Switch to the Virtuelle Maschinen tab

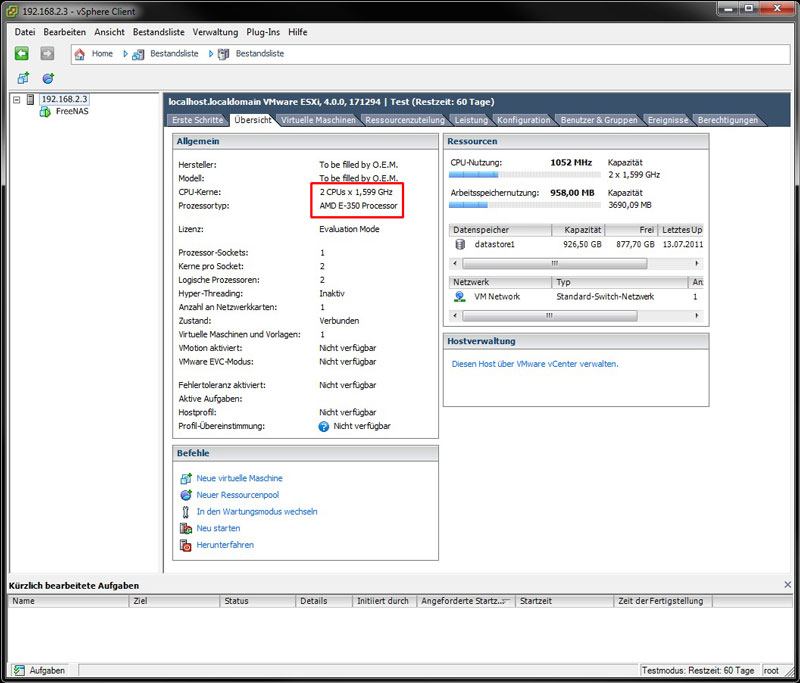click(318, 120)
